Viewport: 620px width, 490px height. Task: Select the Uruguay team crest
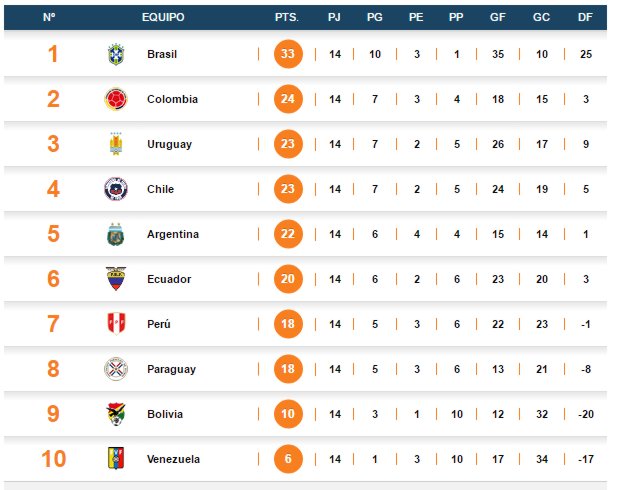[116, 144]
